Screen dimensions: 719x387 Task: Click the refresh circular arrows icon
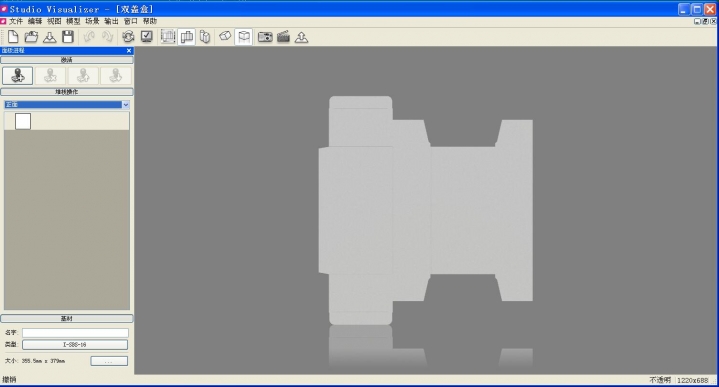pos(128,37)
